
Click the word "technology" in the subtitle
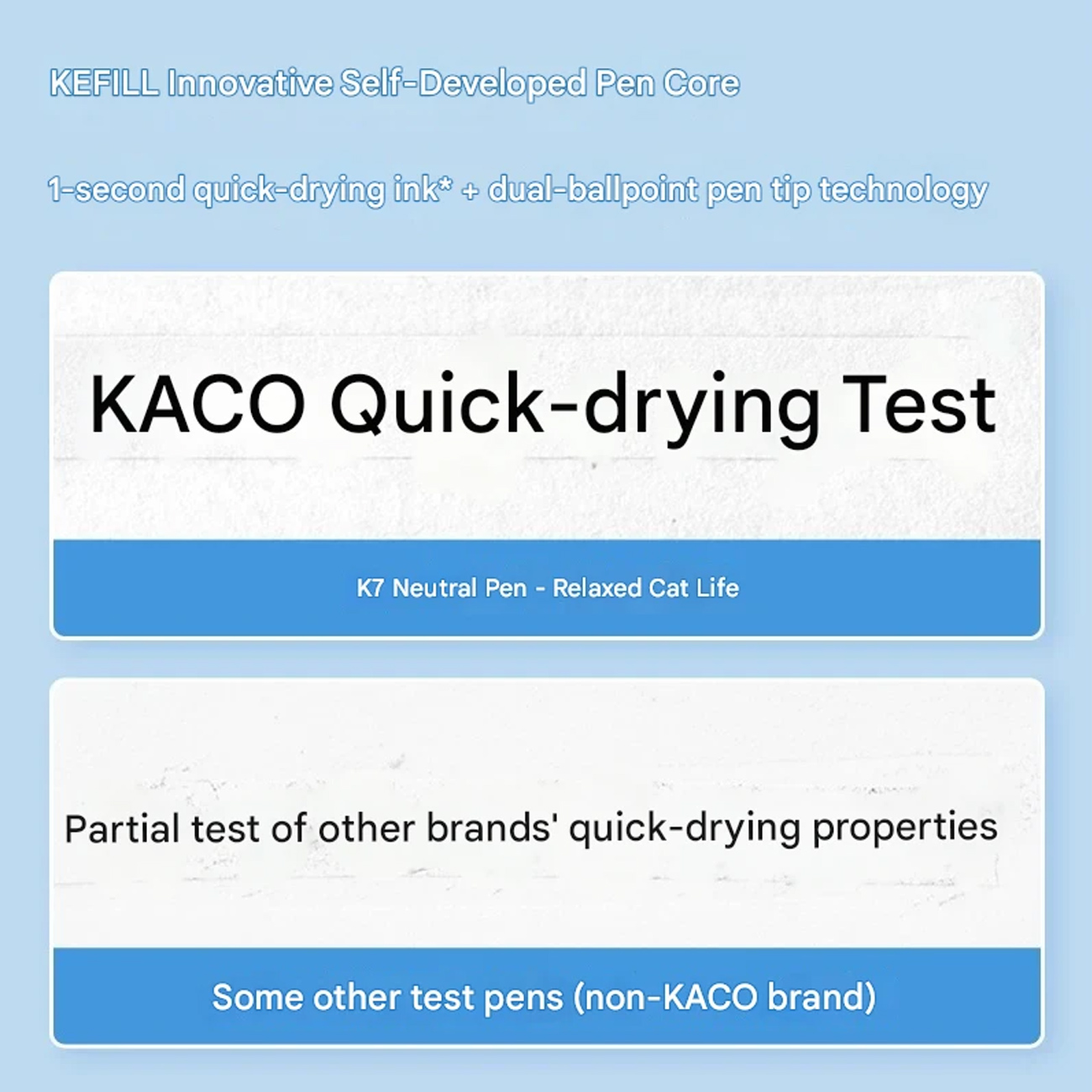pyautogui.click(x=903, y=190)
